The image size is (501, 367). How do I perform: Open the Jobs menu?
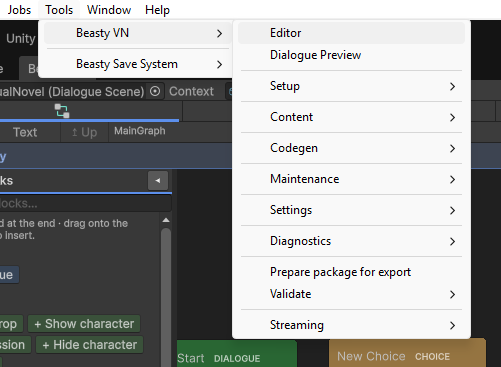(x=19, y=10)
